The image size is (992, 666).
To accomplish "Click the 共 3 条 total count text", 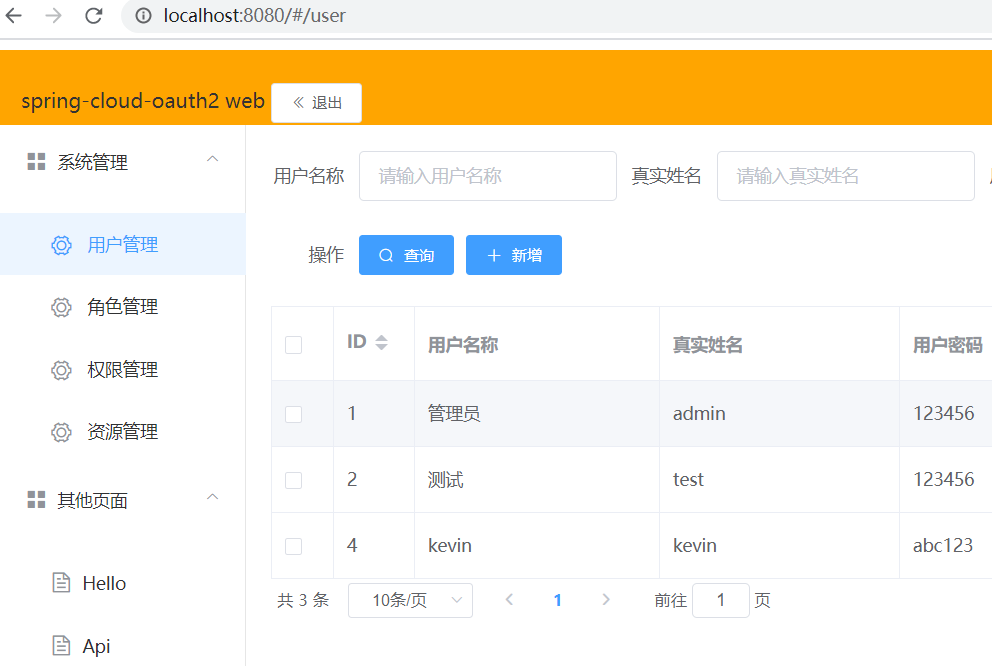I will pyautogui.click(x=303, y=600).
